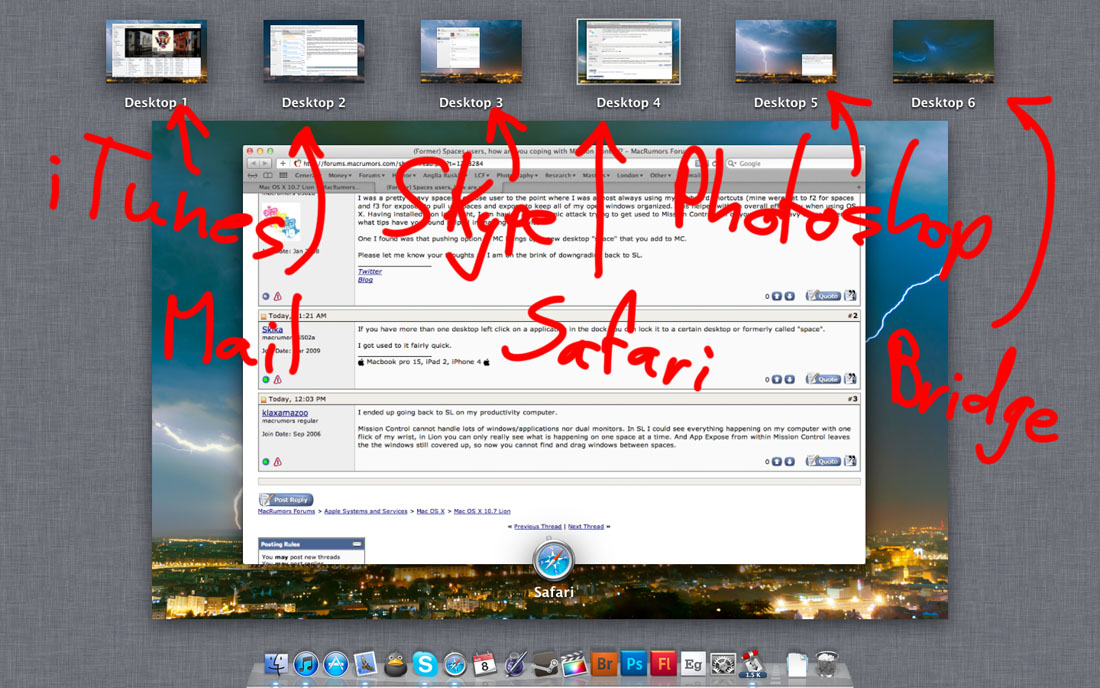Click Quote button on klaxamazoo's post
The image size is (1100, 688).
point(823,461)
